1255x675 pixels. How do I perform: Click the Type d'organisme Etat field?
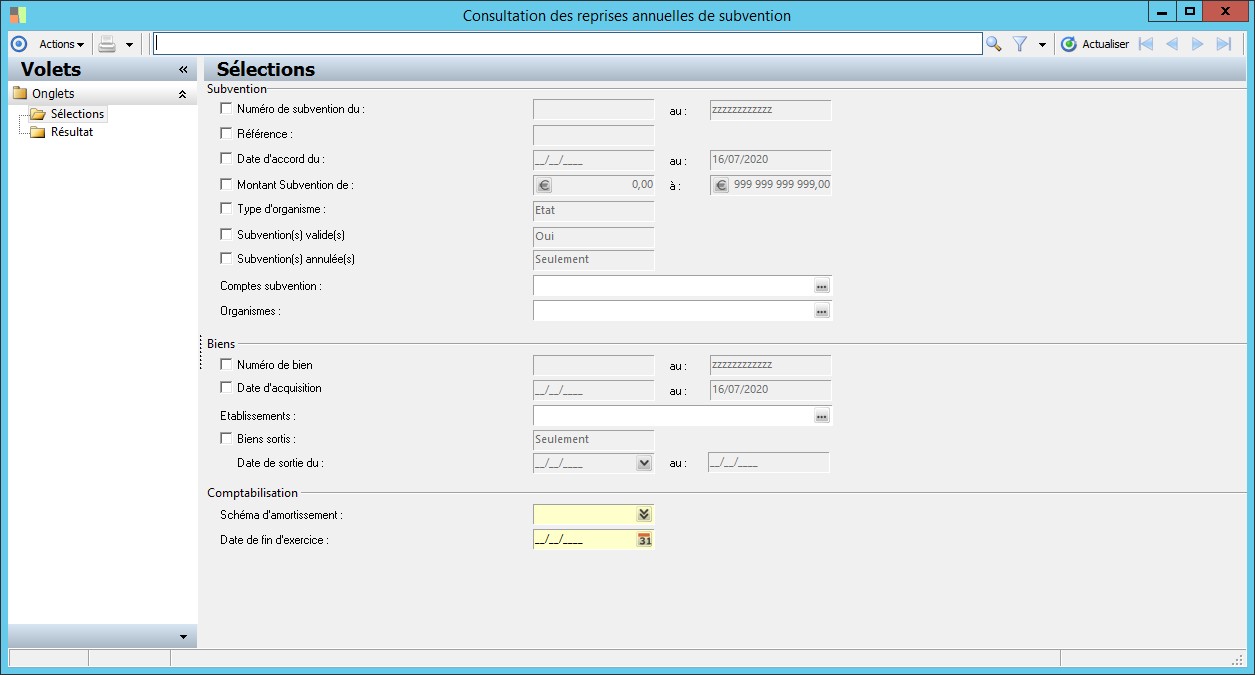594,210
